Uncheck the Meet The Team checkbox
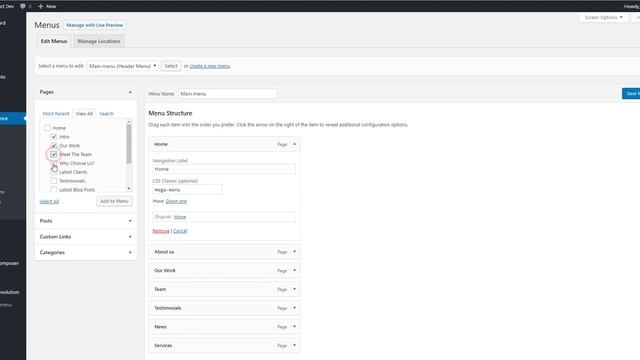Image resolution: width=640 pixels, height=360 pixels. click(x=54, y=154)
